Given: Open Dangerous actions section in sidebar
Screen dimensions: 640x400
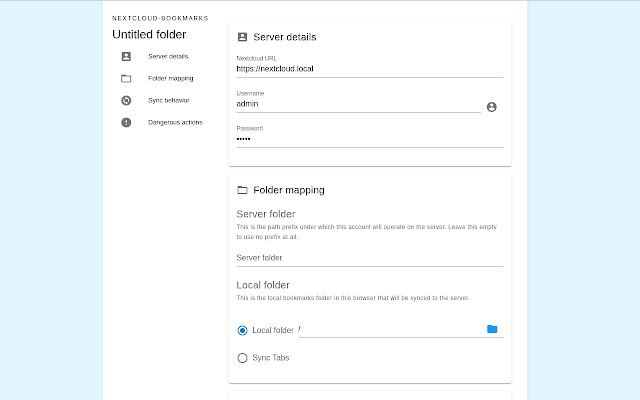Looking at the screenshot, I should click(x=174, y=122).
